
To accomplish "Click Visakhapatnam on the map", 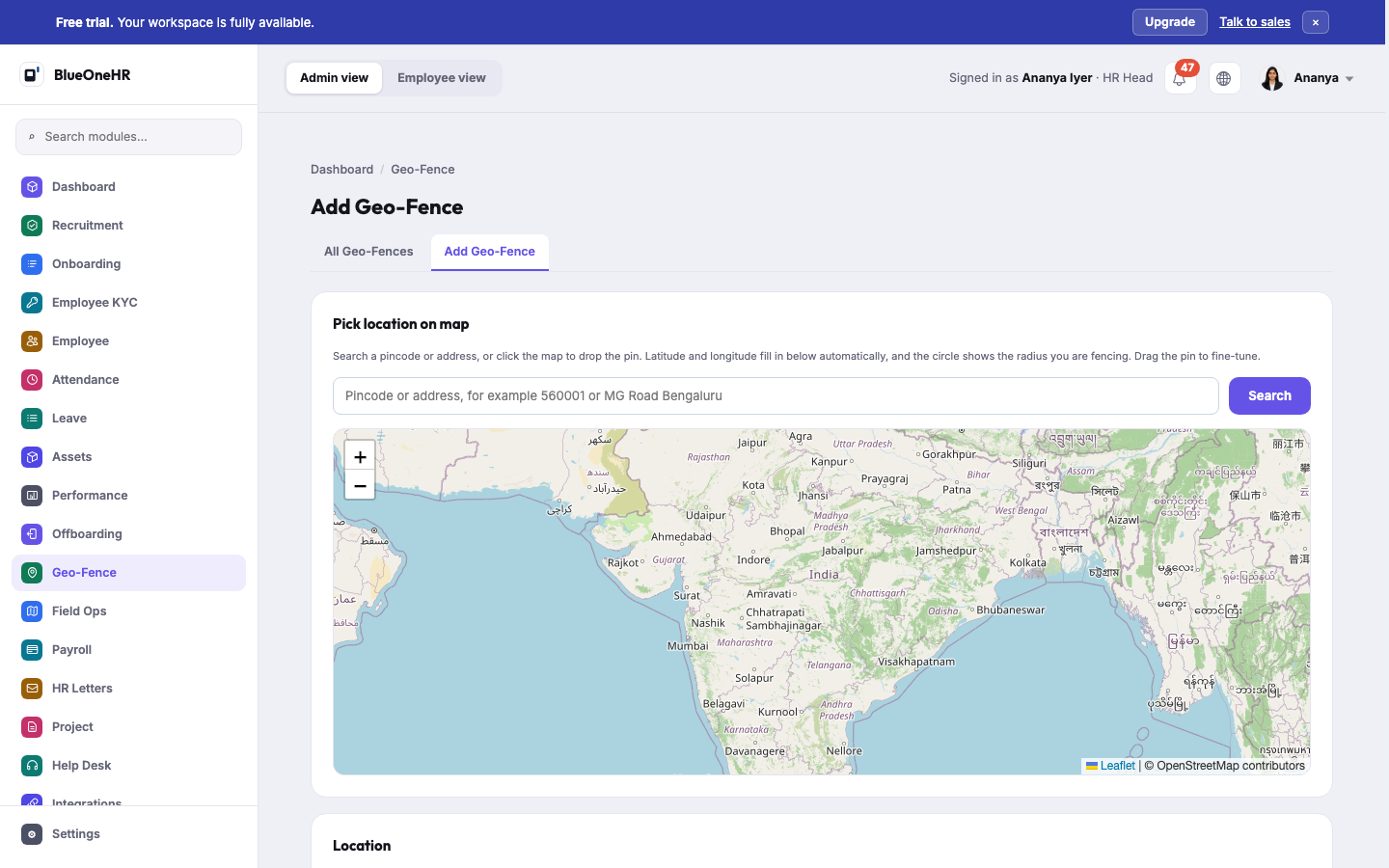I will point(915,662).
